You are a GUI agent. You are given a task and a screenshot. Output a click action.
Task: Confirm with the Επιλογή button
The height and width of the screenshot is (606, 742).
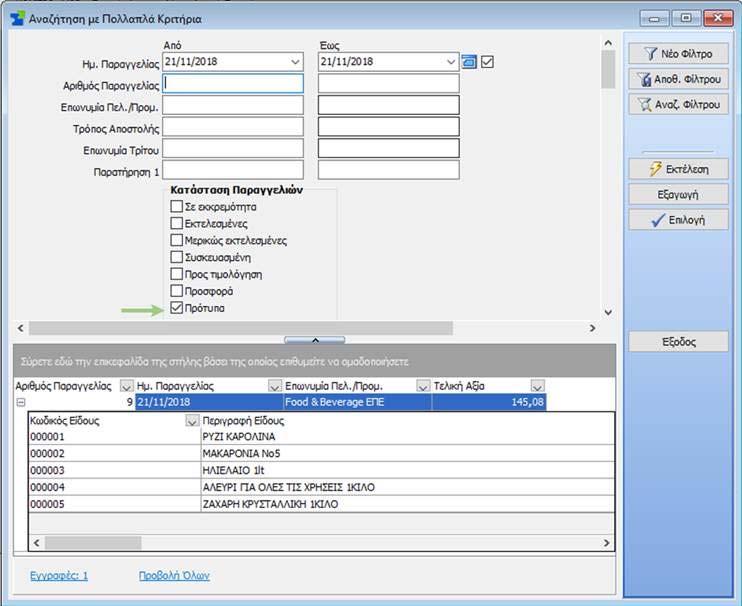click(678, 220)
